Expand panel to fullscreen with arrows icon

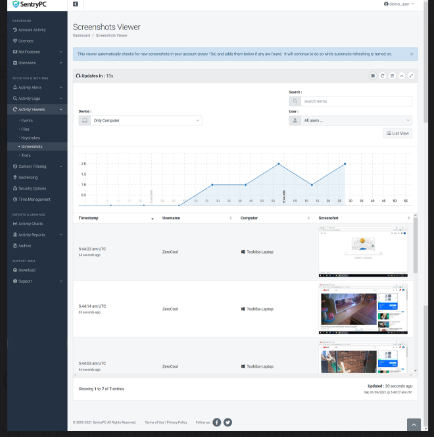click(411, 76)
